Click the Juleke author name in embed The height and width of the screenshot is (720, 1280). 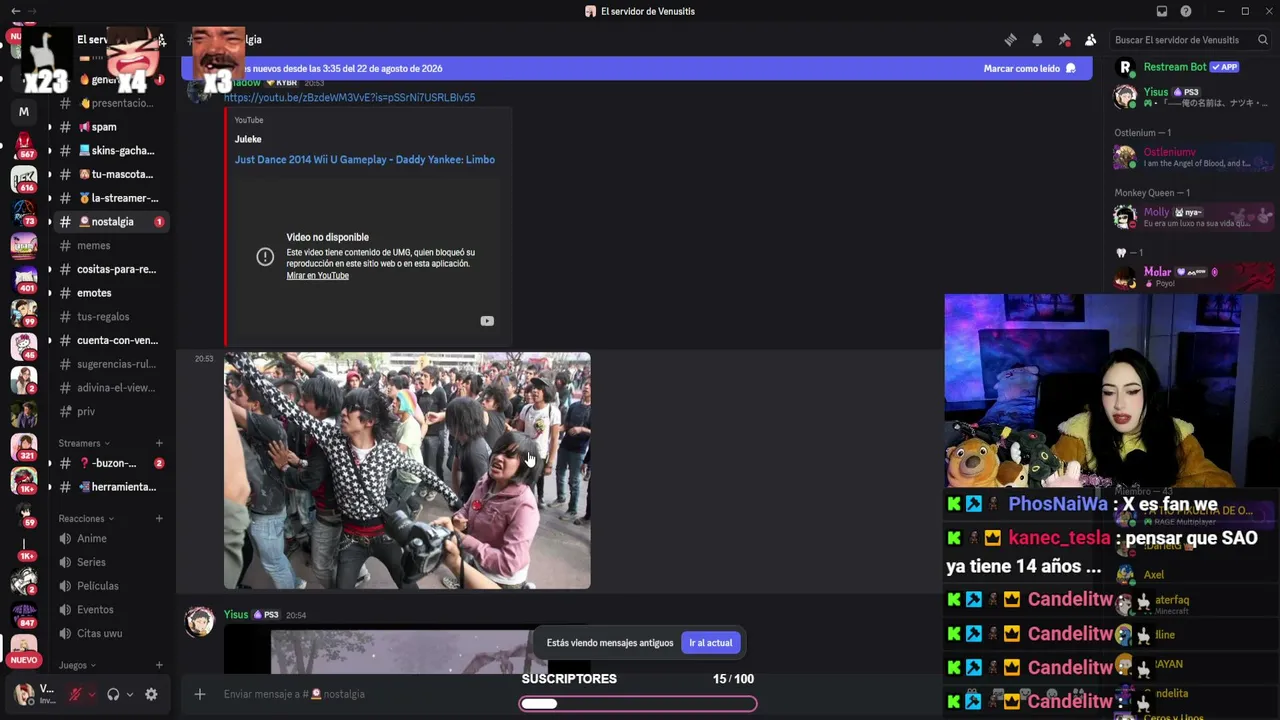248,140
